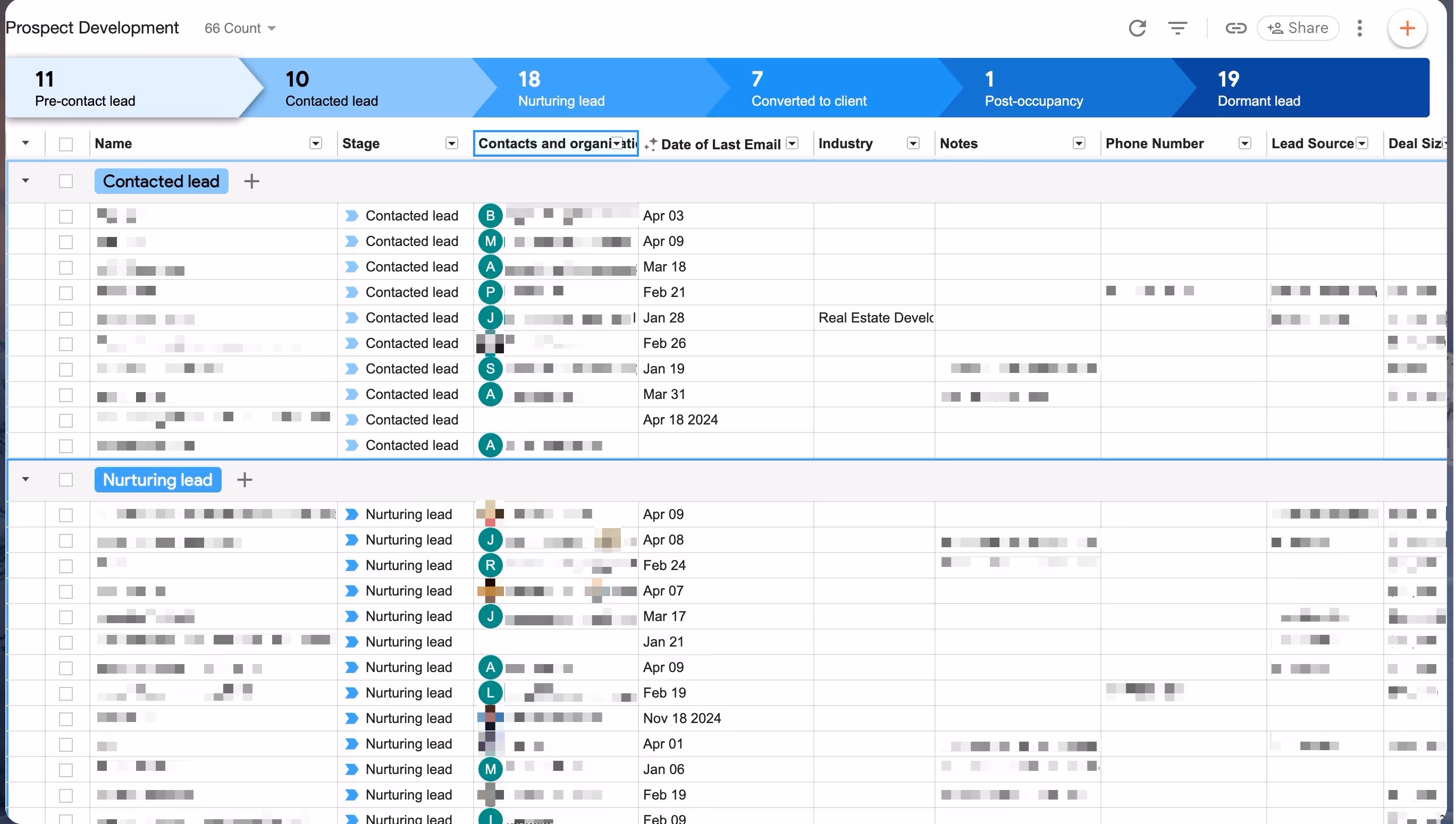Open the 66 Count dropdown
Viewport: 1456px width, 824px height.
click(240, 28)
